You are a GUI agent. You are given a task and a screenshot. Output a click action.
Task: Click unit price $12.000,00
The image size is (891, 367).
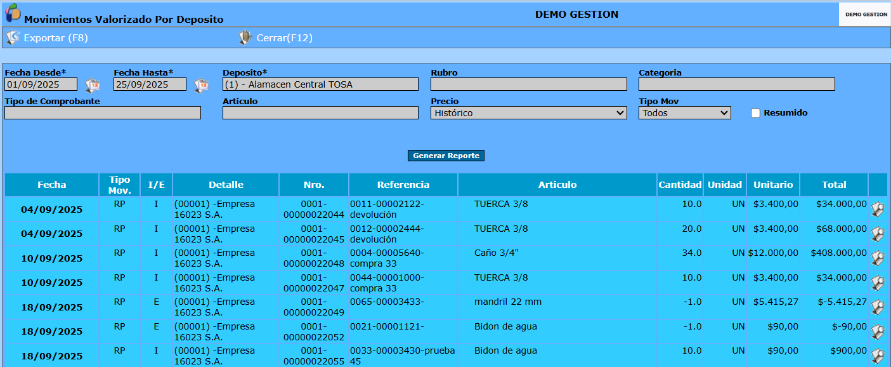773,253
